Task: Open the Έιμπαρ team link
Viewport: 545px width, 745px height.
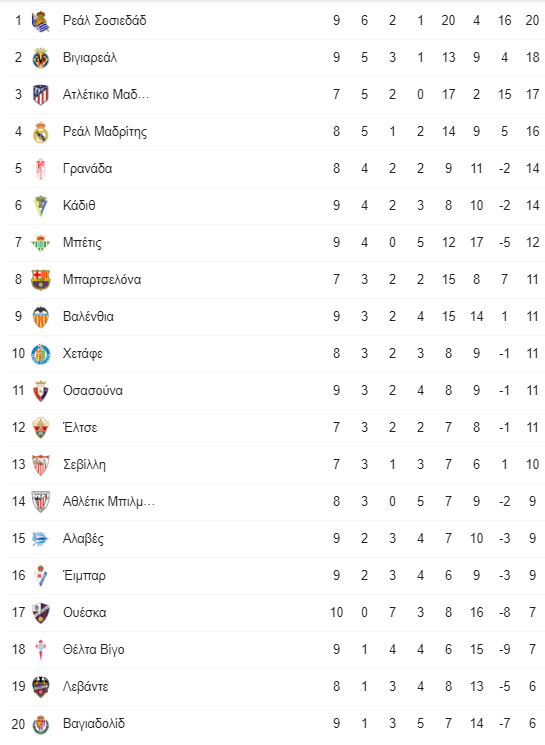Action: coord(84,576)
